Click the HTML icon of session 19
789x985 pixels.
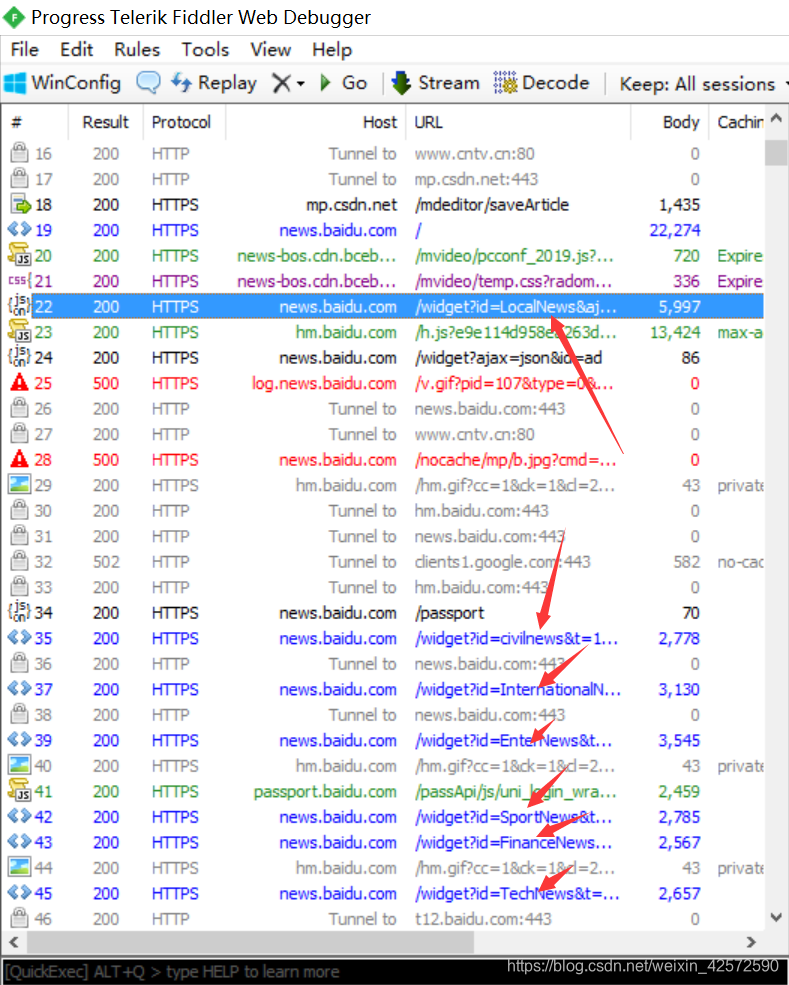19,229
